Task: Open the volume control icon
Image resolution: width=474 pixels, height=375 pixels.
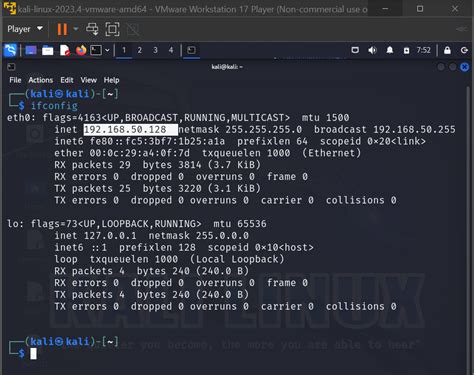Action: (372, 50)
